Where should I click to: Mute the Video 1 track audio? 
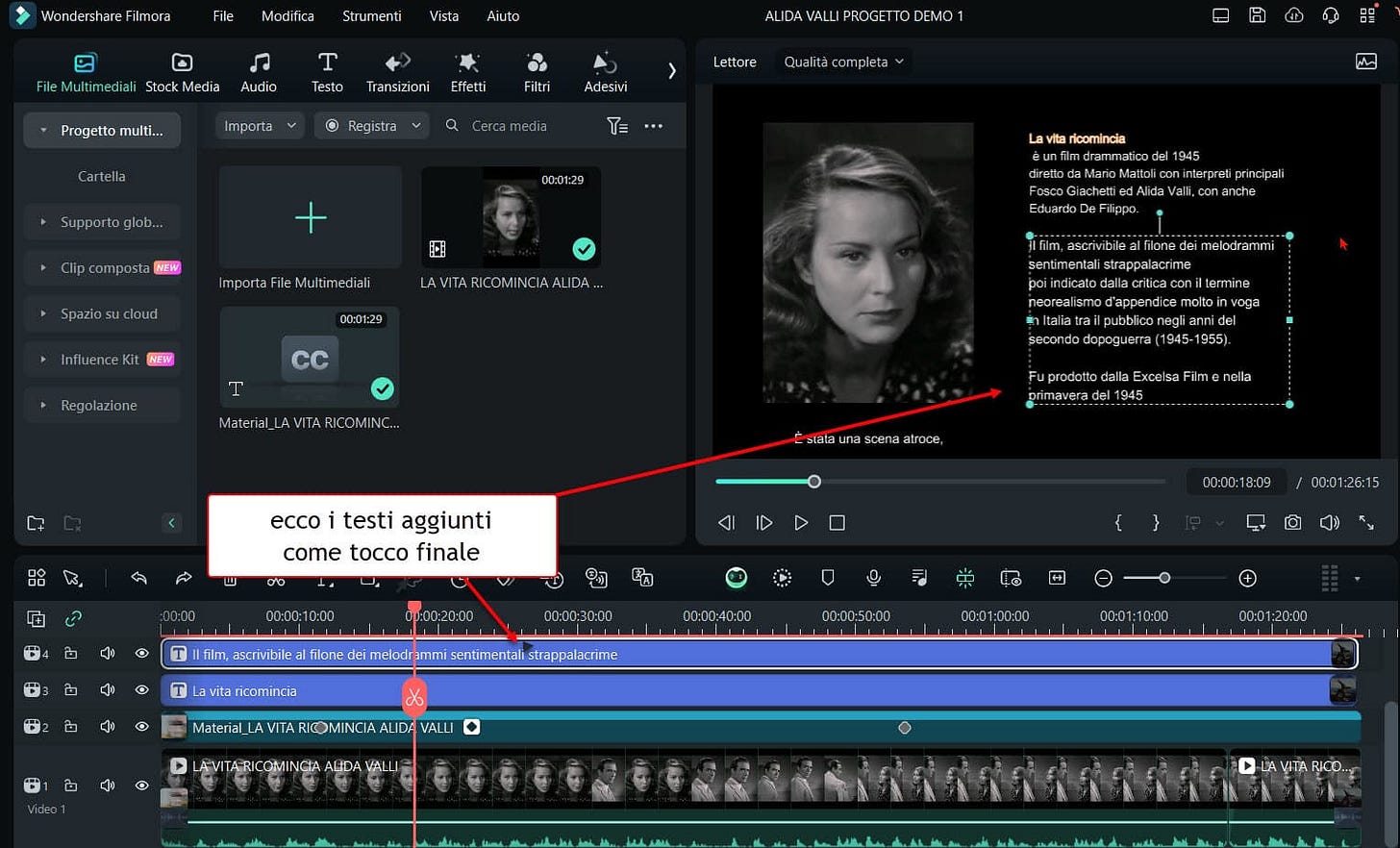107,786
